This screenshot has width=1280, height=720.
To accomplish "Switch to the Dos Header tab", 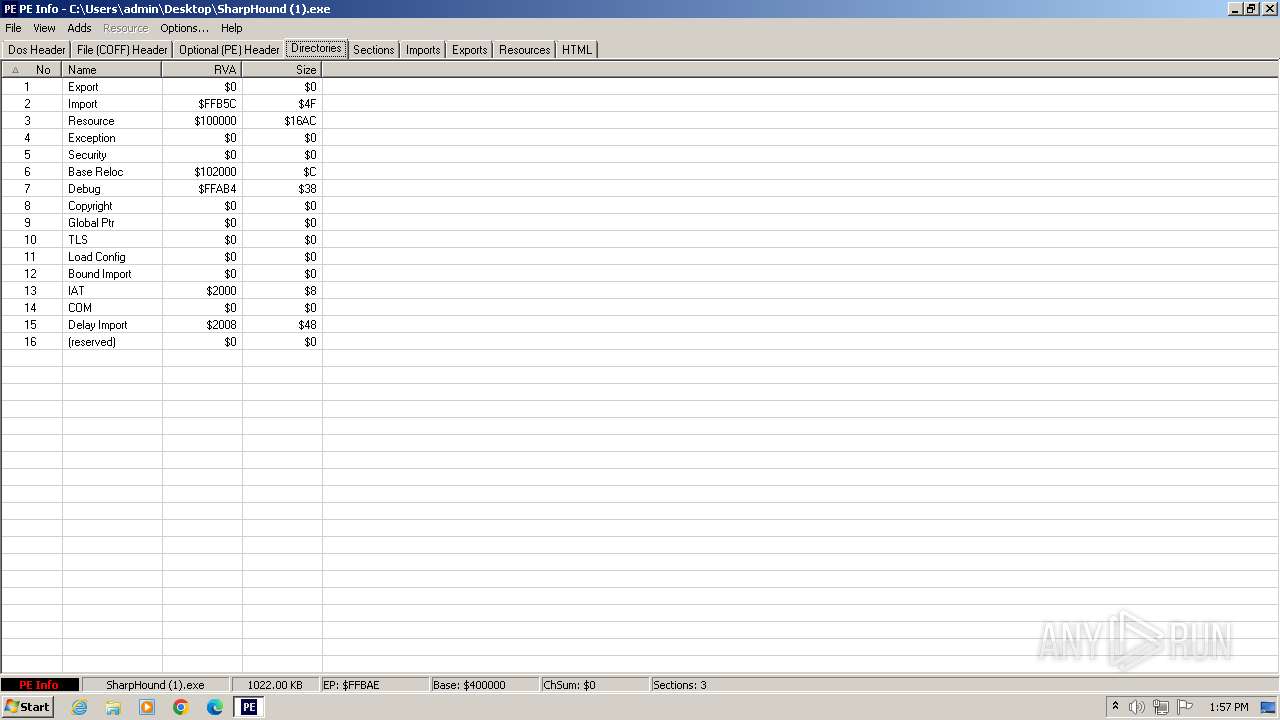I will [37, 50].
